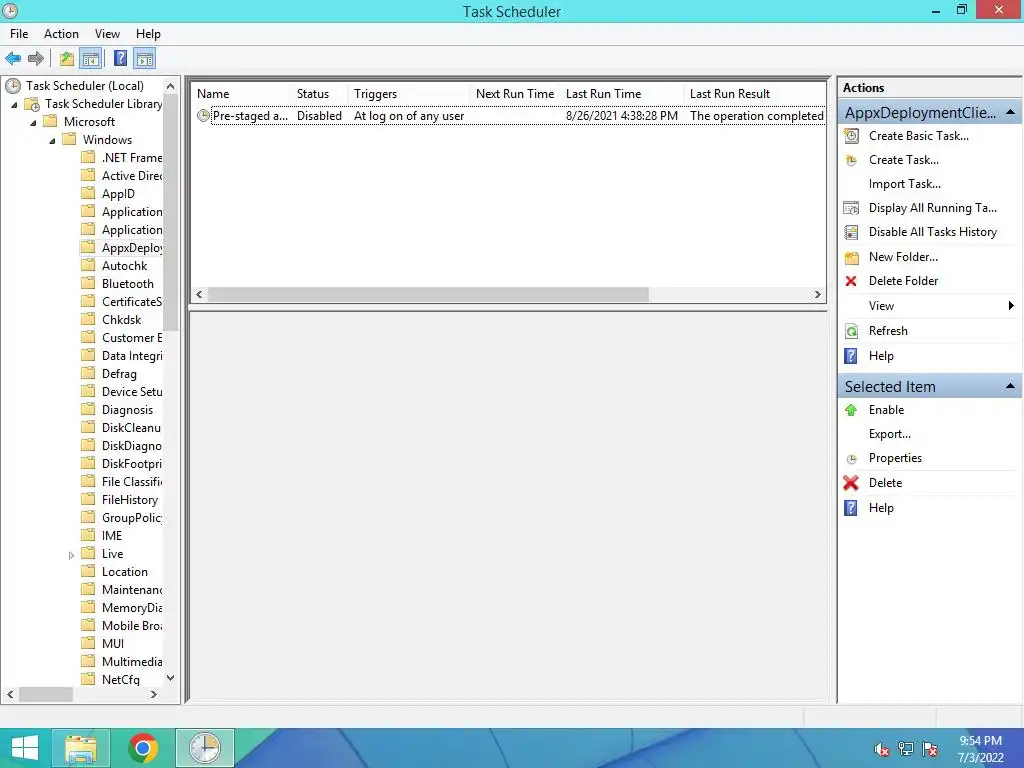
Task: Click the Create Basic Task icon
Action: pyautogui.click(x=851, y=136)
